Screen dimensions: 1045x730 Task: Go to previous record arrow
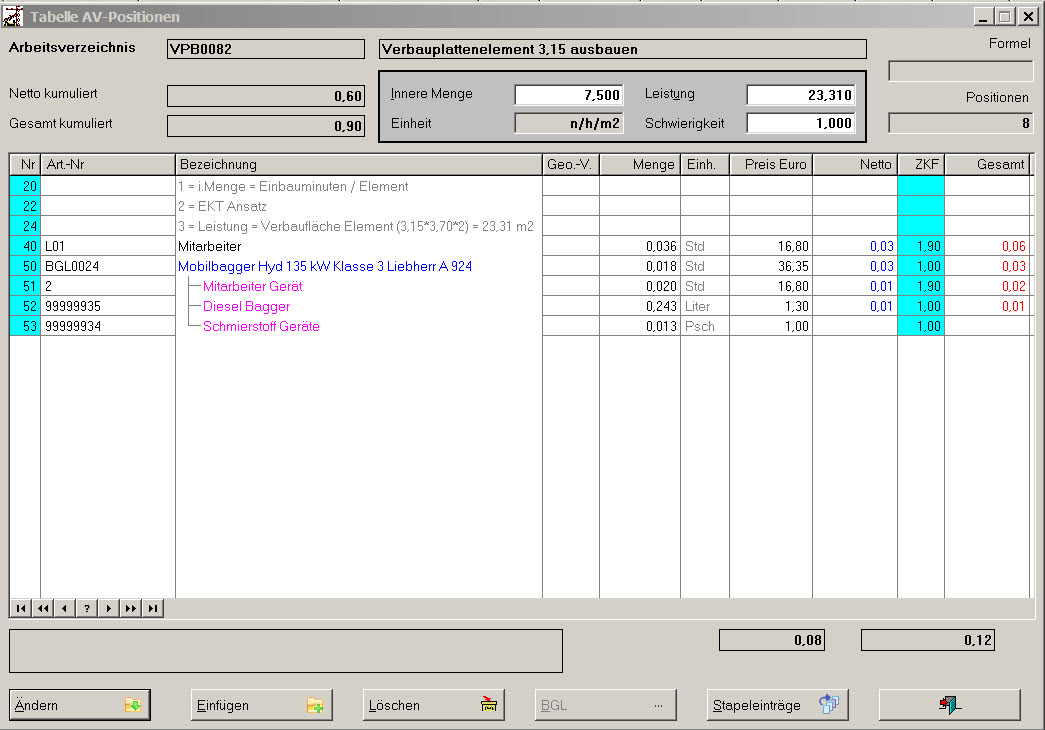click(65, 608)
